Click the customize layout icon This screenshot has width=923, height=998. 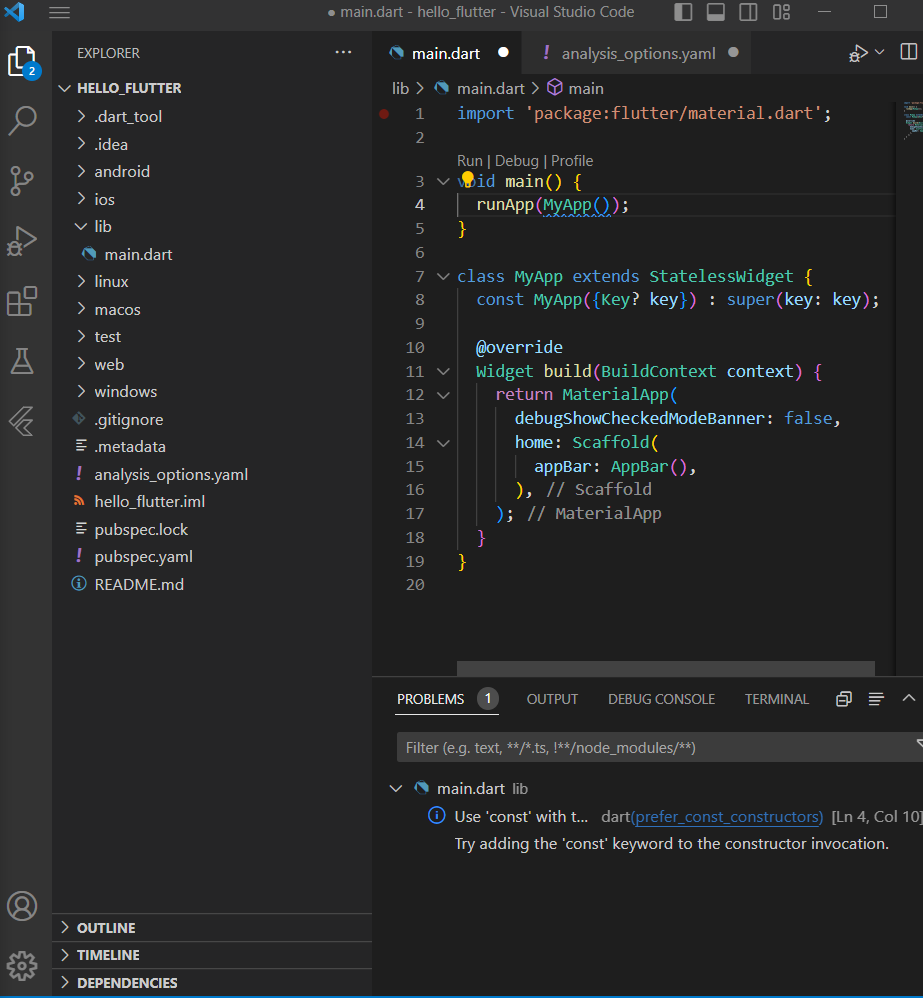(x=781, y=12)
